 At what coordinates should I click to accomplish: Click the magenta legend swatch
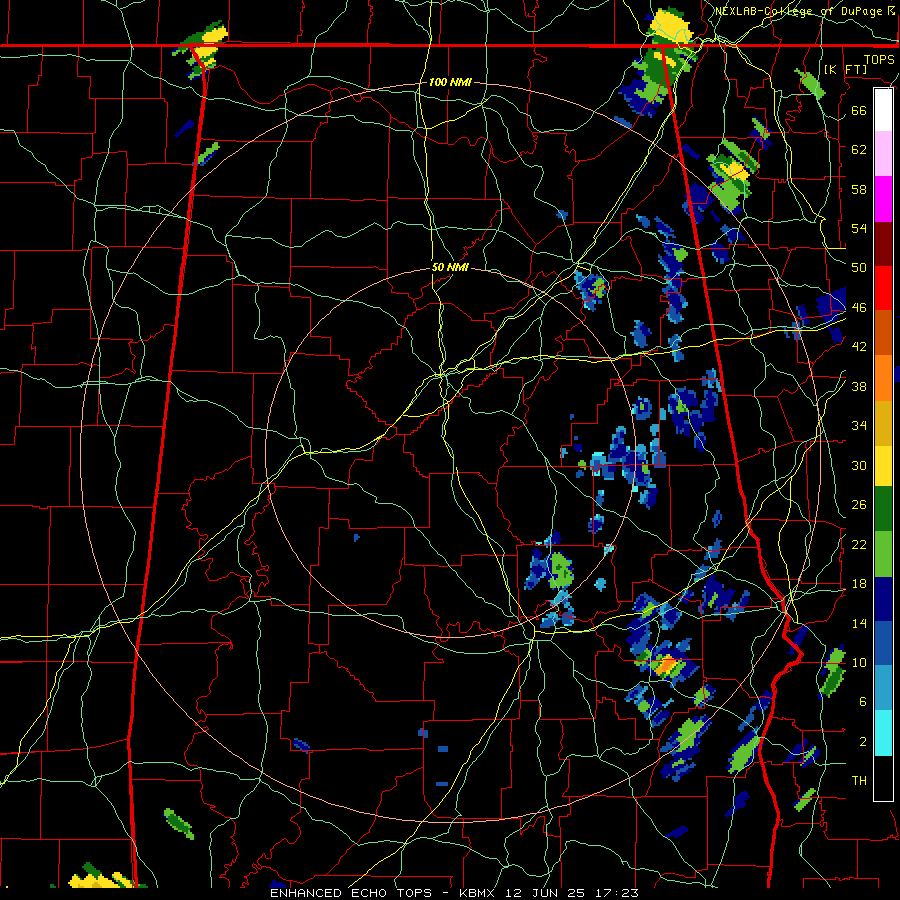click(883, 199)
